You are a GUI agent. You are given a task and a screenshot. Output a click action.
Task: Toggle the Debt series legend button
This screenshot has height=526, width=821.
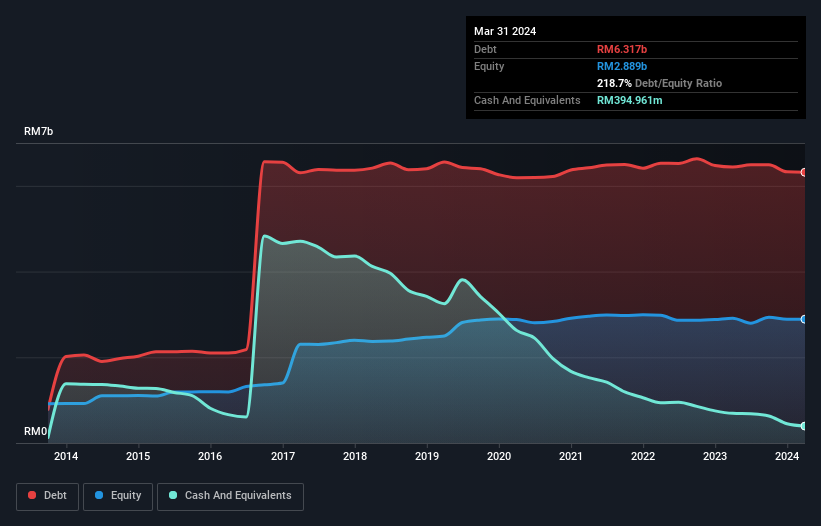click(x=48, y=496)
